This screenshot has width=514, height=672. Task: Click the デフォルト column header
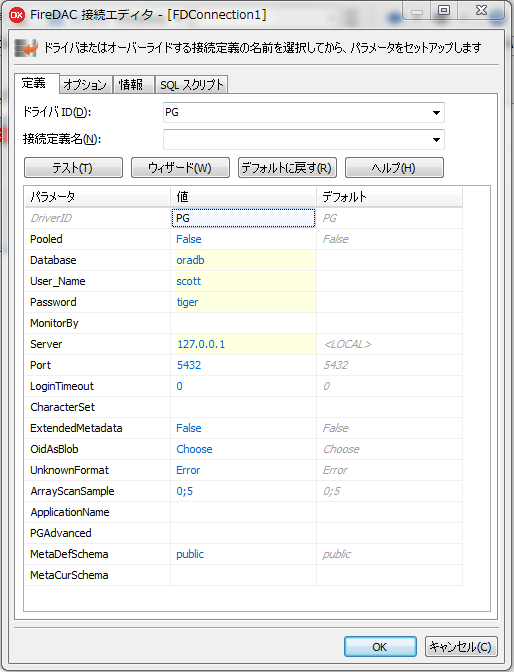coord(390,197)
